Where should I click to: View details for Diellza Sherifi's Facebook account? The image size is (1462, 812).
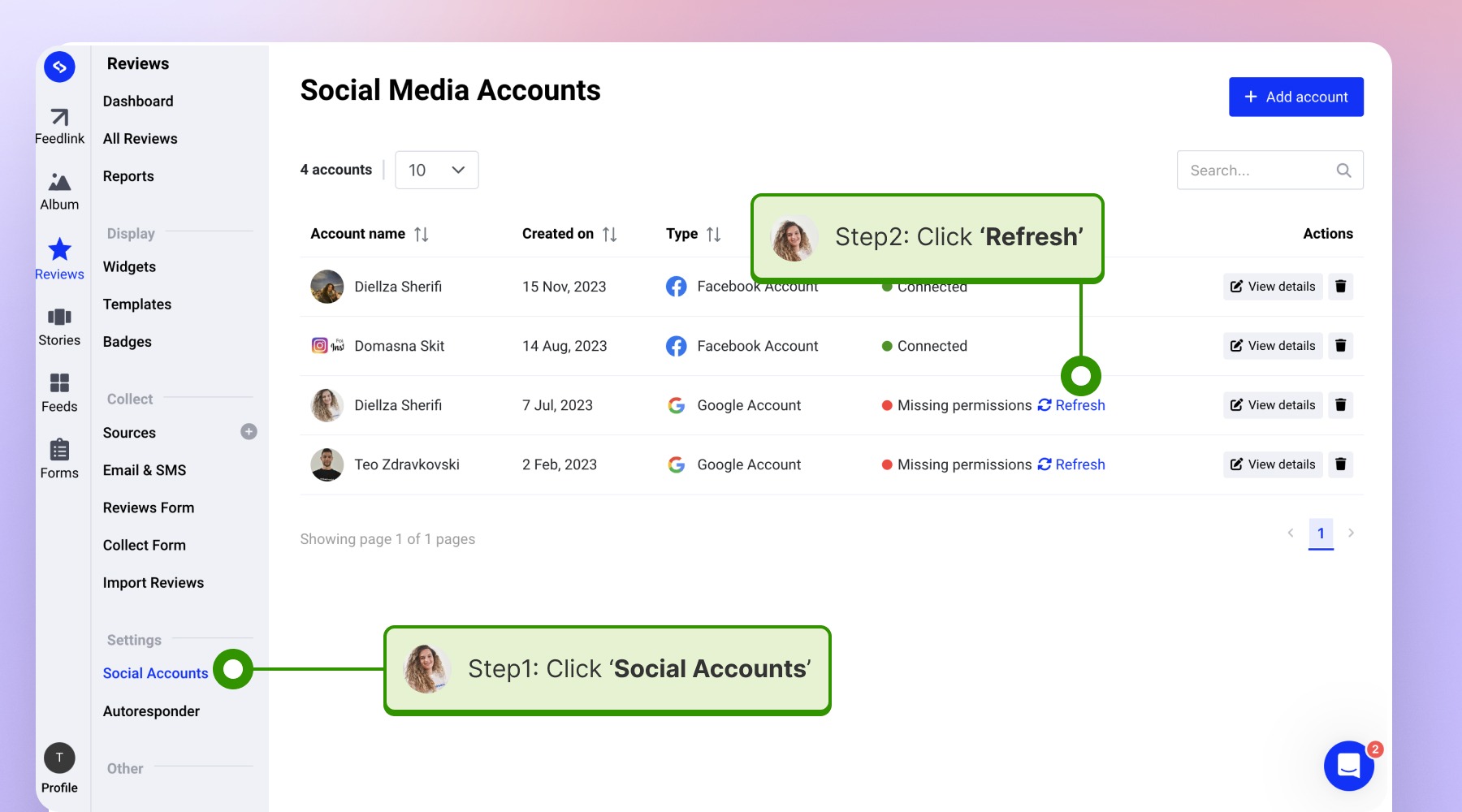(1273, 287)
